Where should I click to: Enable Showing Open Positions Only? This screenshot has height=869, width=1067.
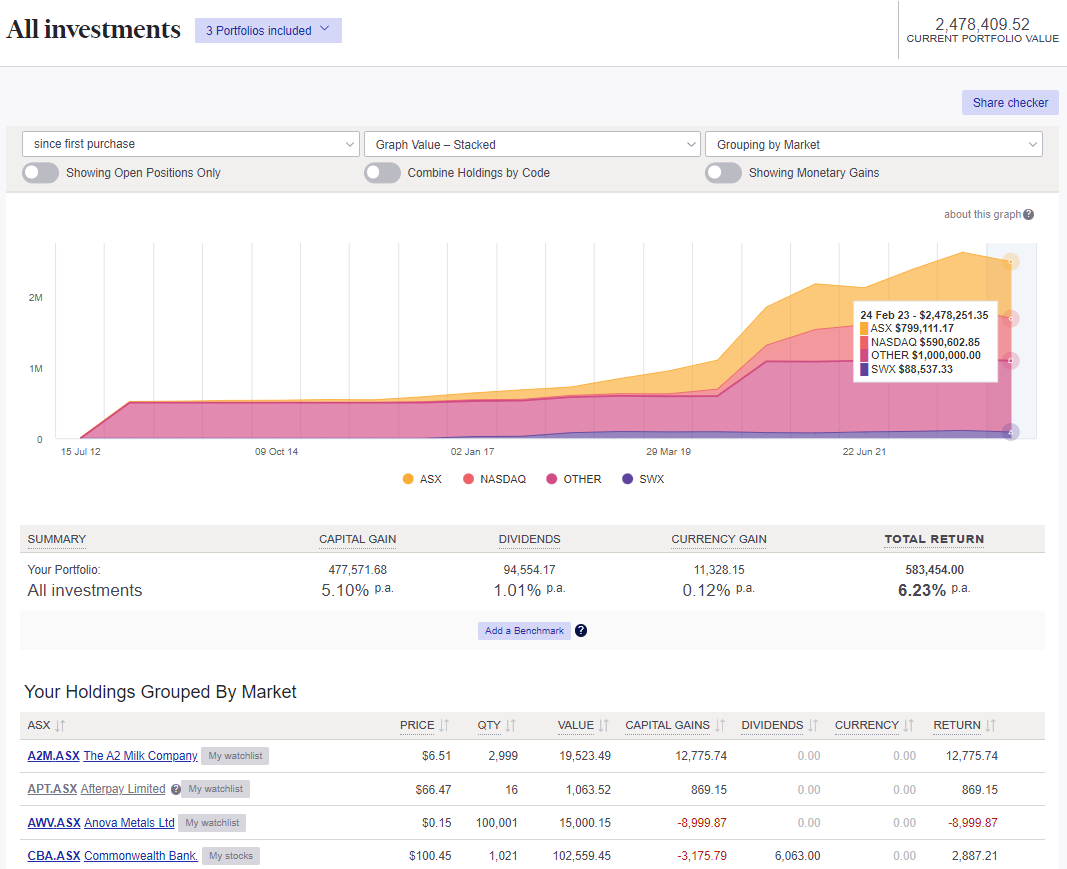[40, 172]
